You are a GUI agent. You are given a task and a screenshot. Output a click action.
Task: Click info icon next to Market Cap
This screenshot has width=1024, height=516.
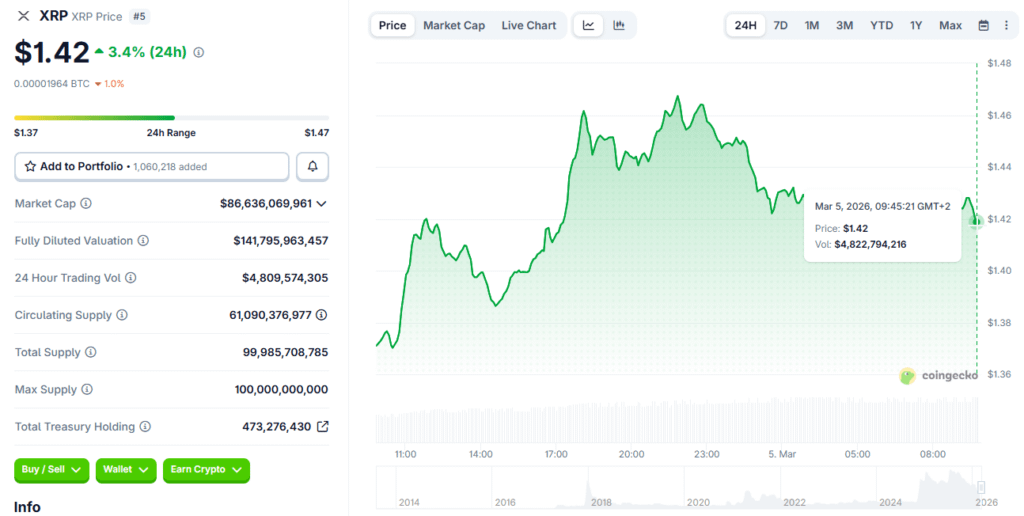coord(86,204)
